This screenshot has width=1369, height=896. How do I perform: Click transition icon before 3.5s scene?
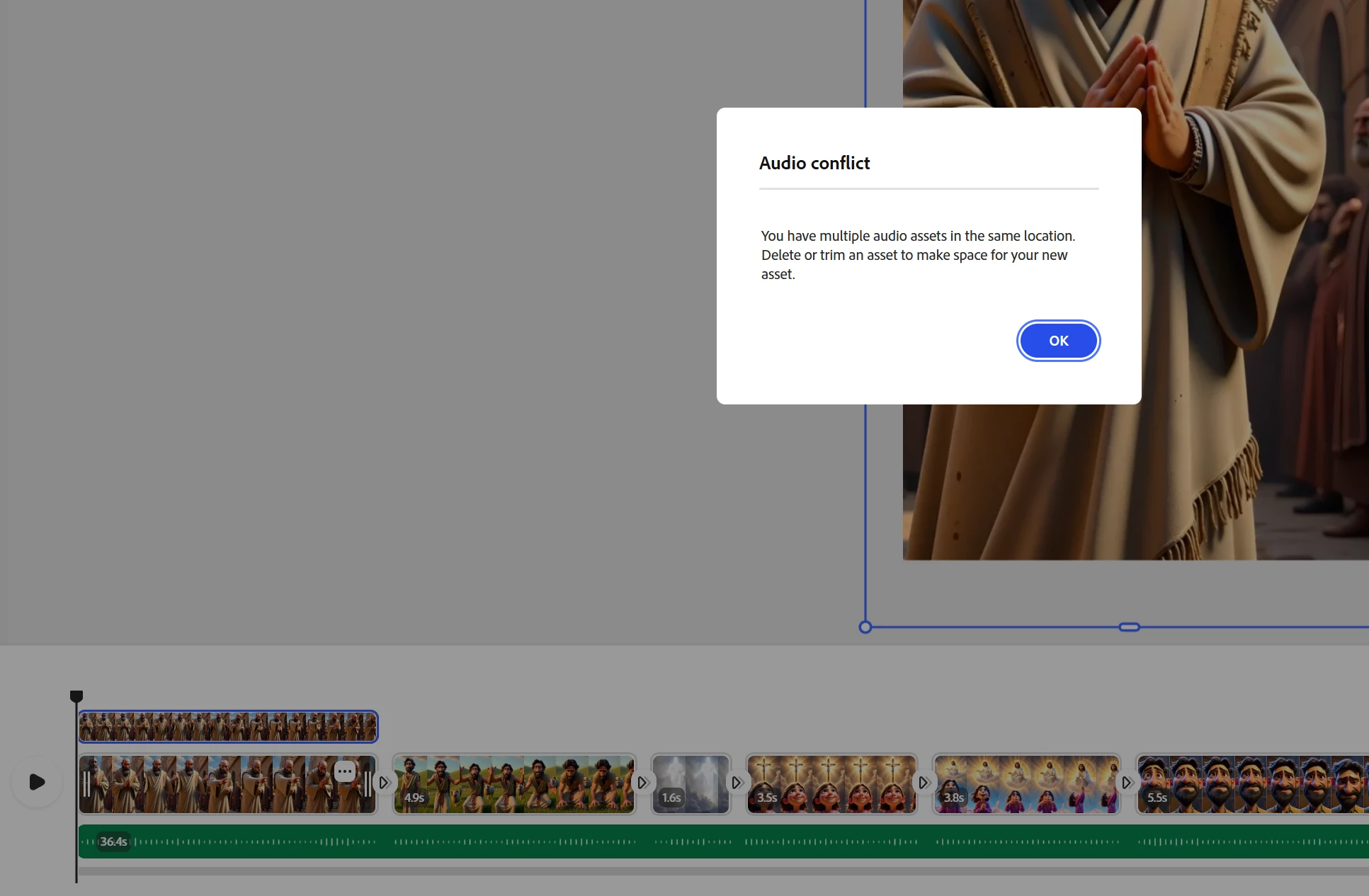point(737,783)
